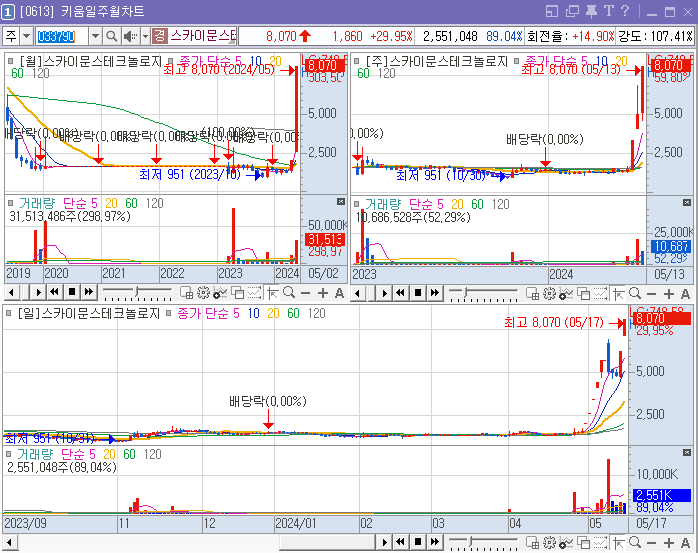Play forward on the daily chart toolbar
698x553 pixels.
click(385, 542)
